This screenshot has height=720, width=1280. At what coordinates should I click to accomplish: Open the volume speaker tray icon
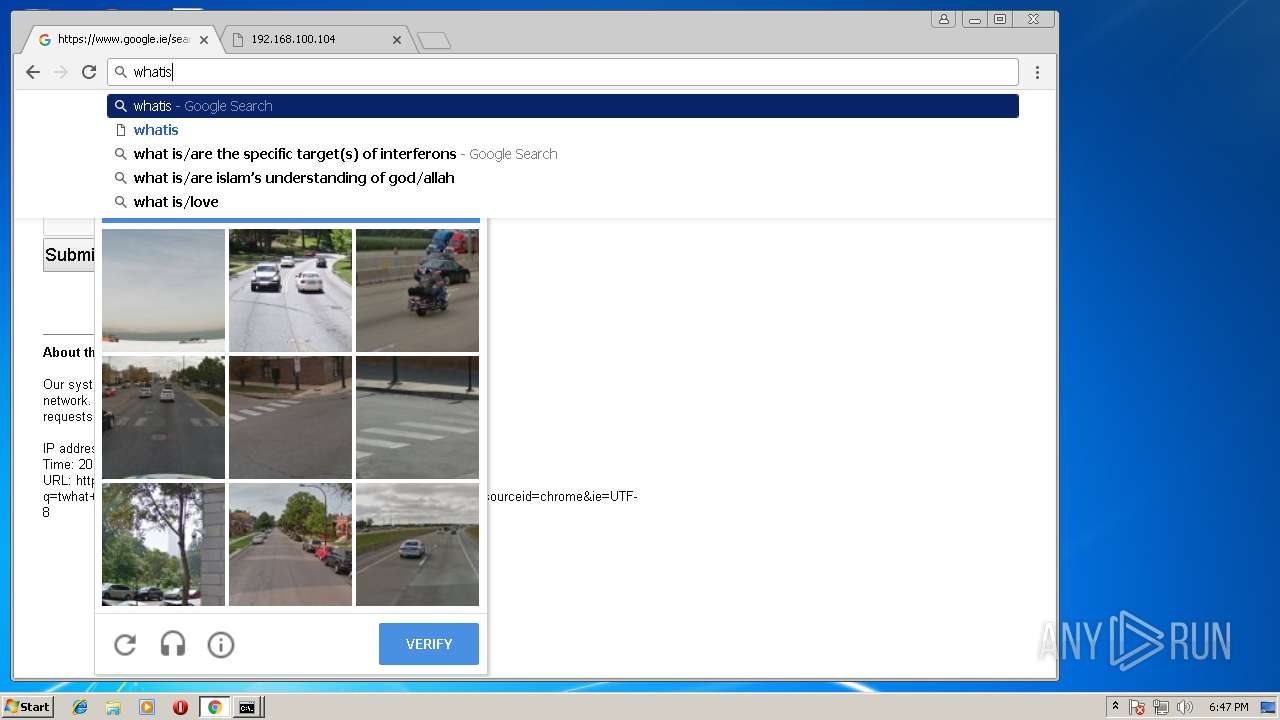tap(1185, 707)
